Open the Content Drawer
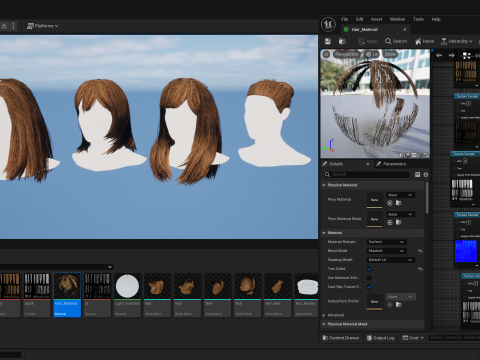480x360 pixels. tap(341, 338)
